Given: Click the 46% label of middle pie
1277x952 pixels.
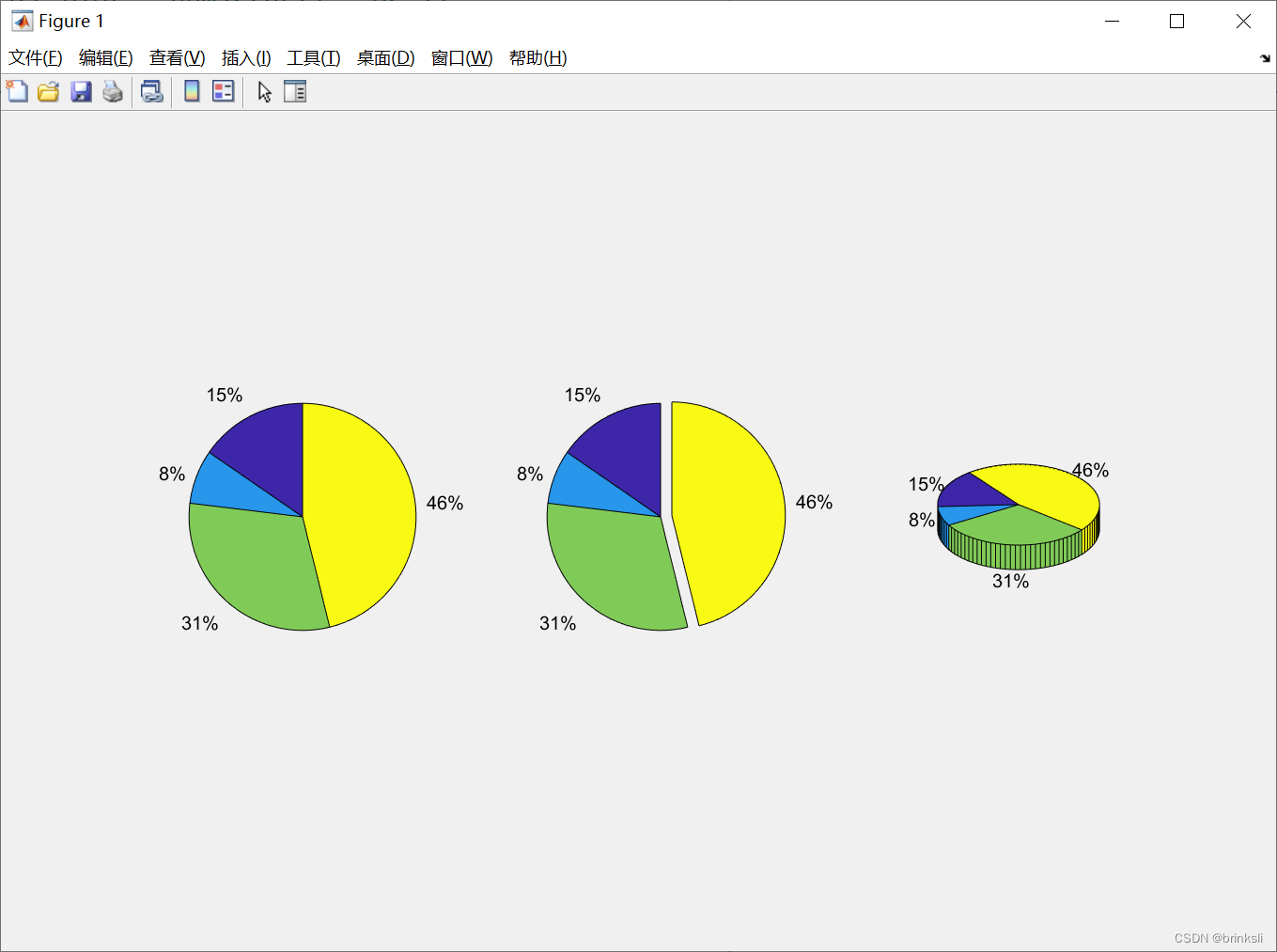Looking at the screenshot, I should 814,502.
